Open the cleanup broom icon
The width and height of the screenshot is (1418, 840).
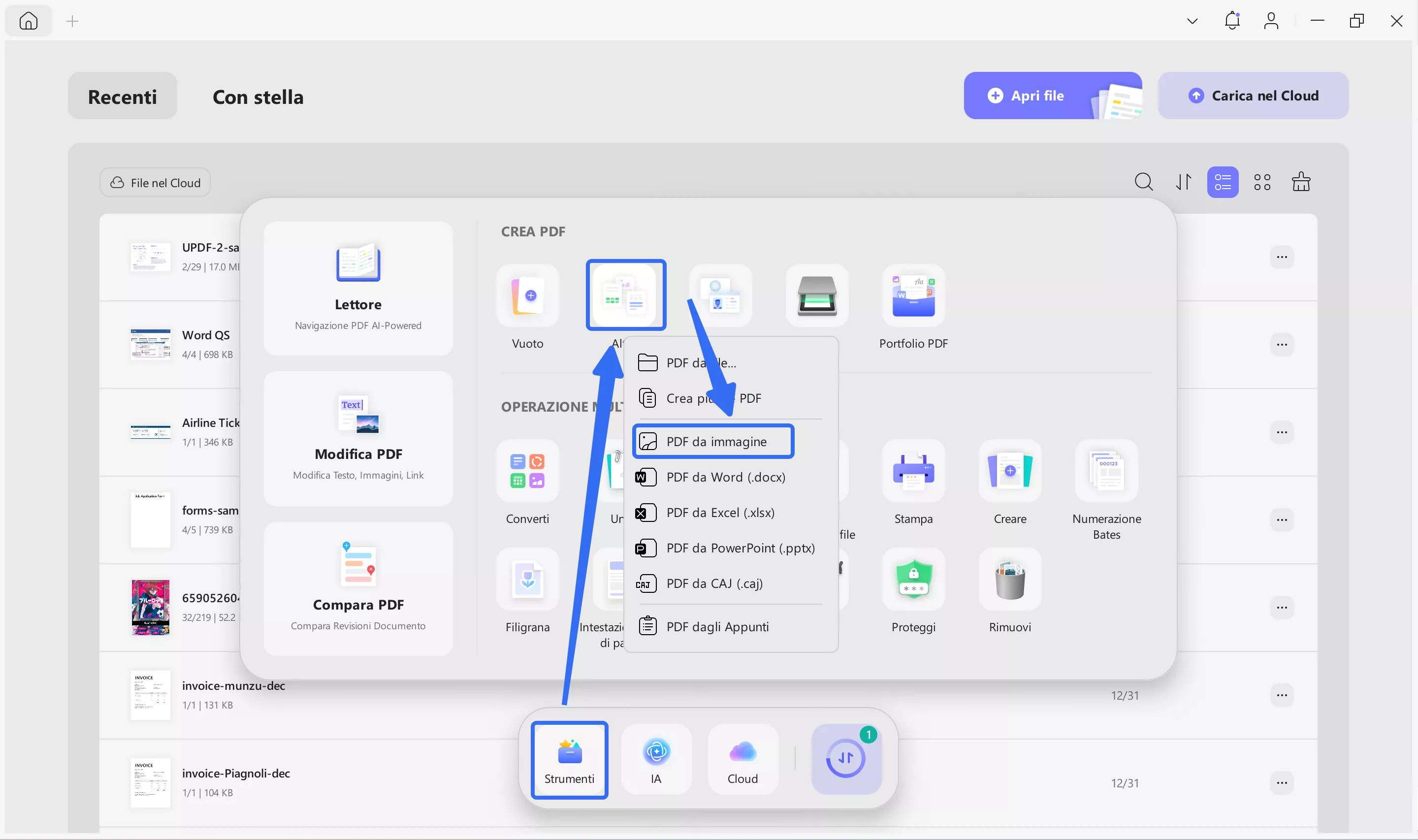pyautogui.click(x=1301, y=182)
